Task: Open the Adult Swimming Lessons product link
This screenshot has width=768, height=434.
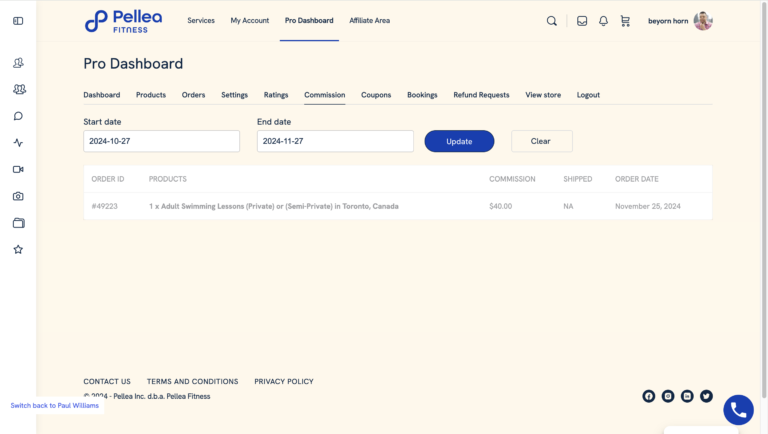Action: 274,206
